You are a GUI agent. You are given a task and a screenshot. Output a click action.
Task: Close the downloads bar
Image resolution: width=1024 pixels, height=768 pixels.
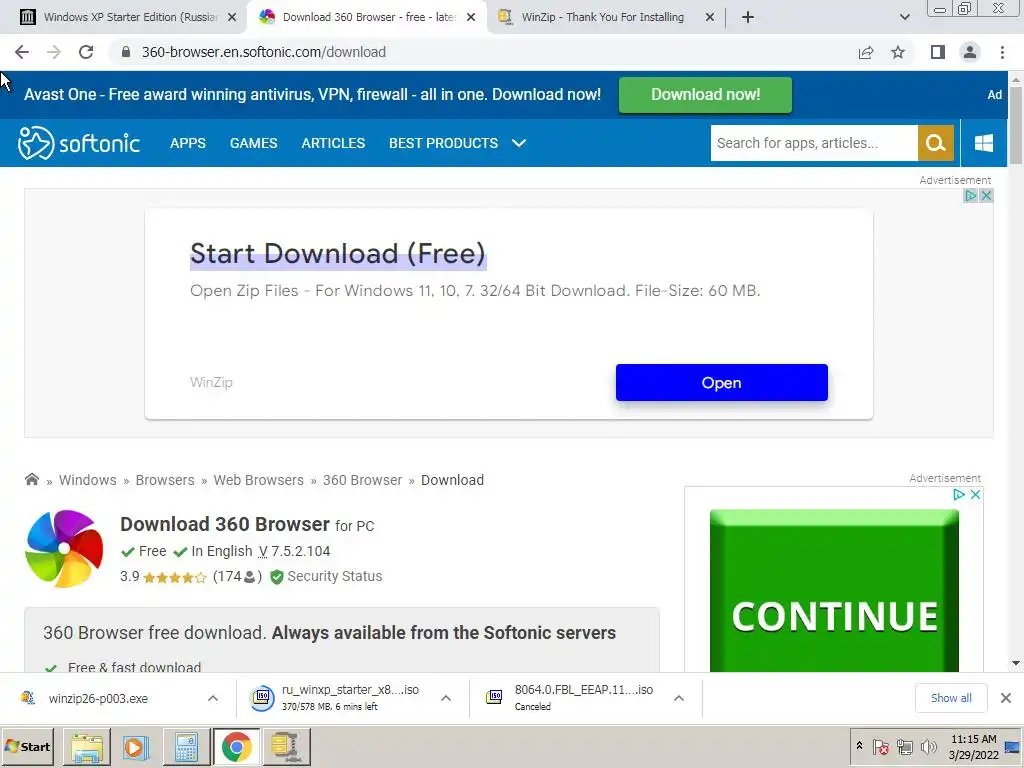[x=1006, y=698]
